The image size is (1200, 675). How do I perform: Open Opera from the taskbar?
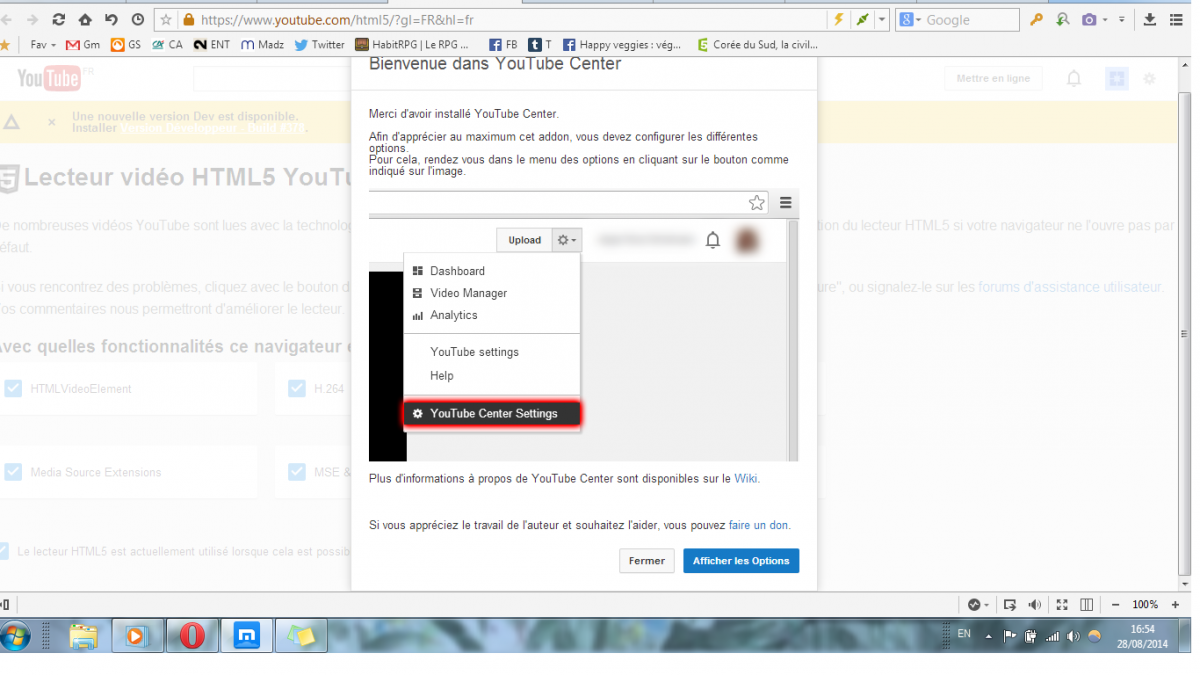point(192,636)
